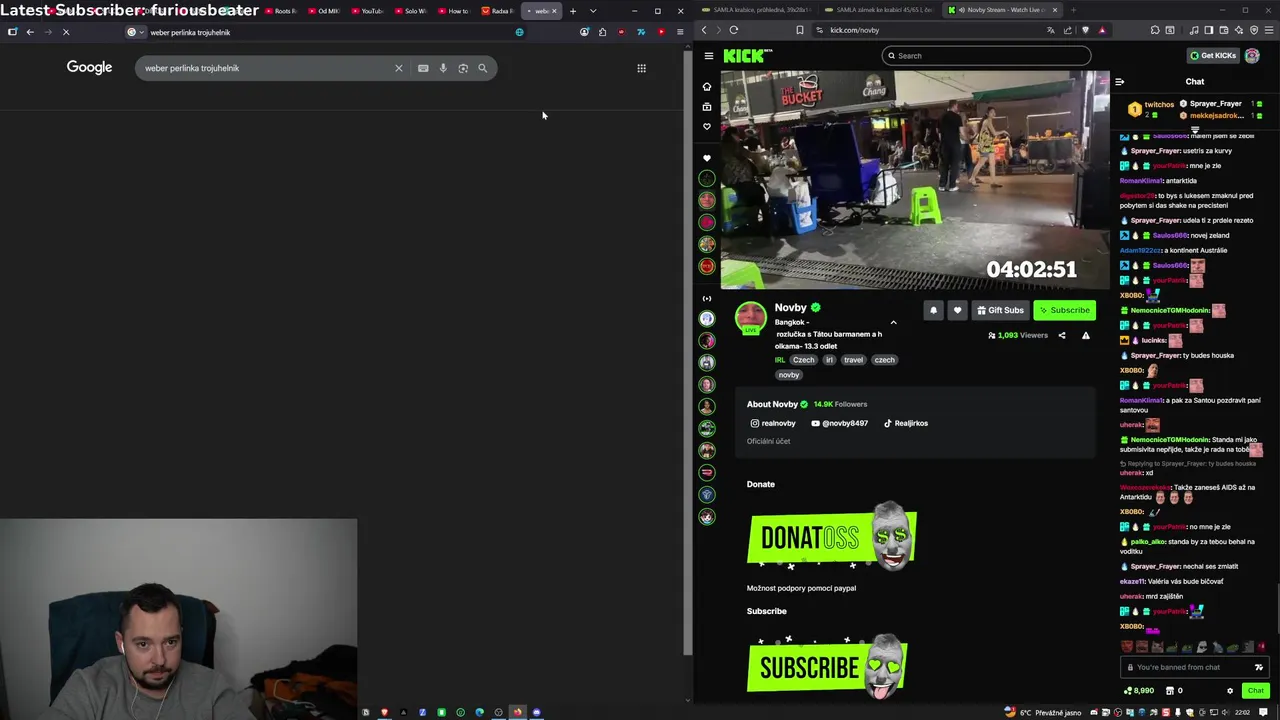Open realnovby Instagram link
This screenshot has height=720, width=1280.
click(x=773, y=423)
